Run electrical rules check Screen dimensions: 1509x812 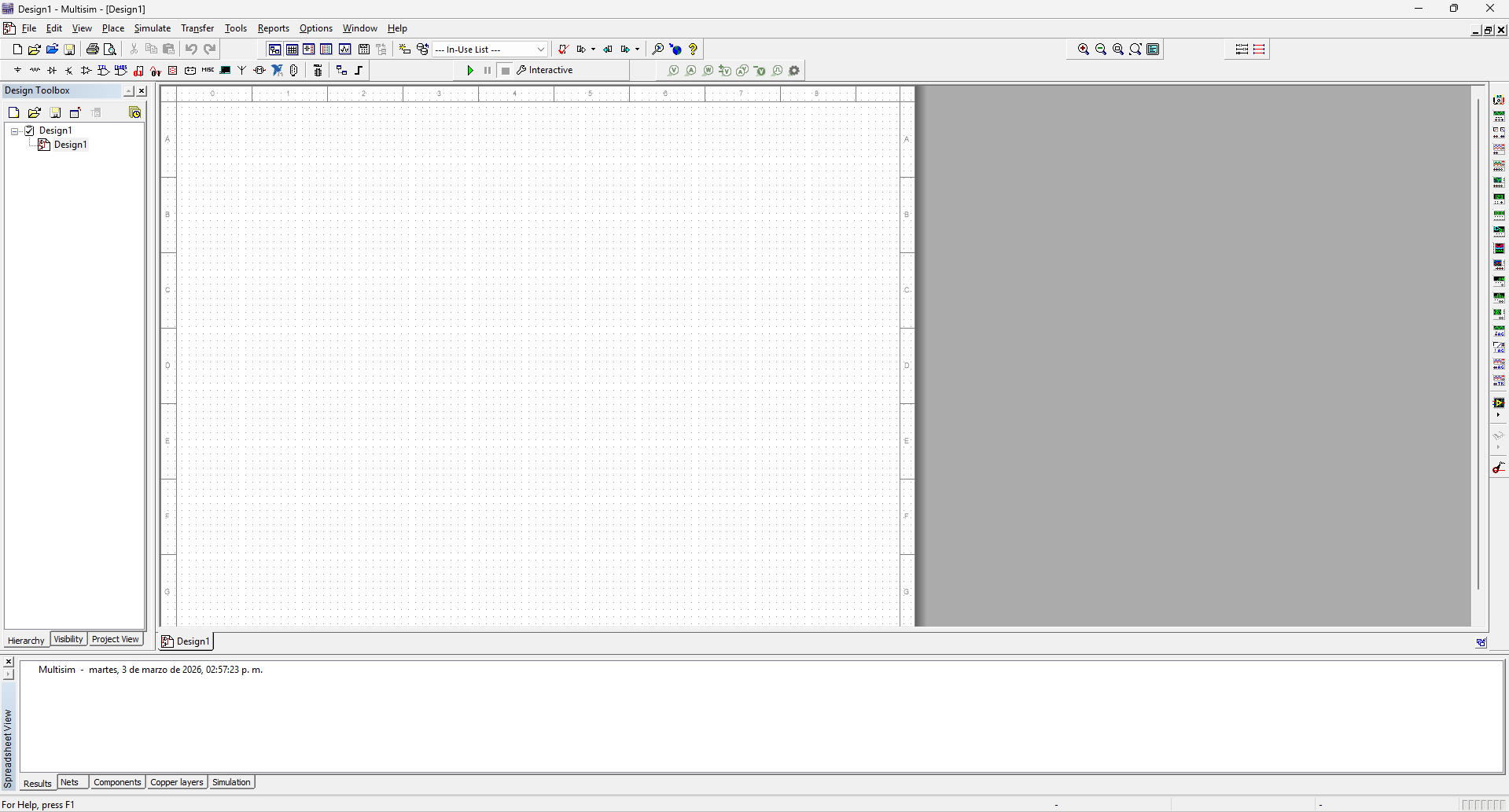point(563,49)
